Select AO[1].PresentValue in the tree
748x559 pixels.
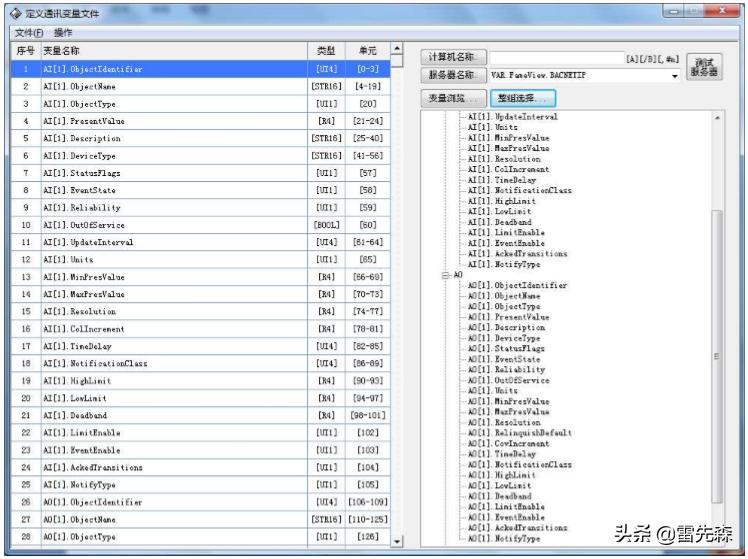[x=509, y=317]
